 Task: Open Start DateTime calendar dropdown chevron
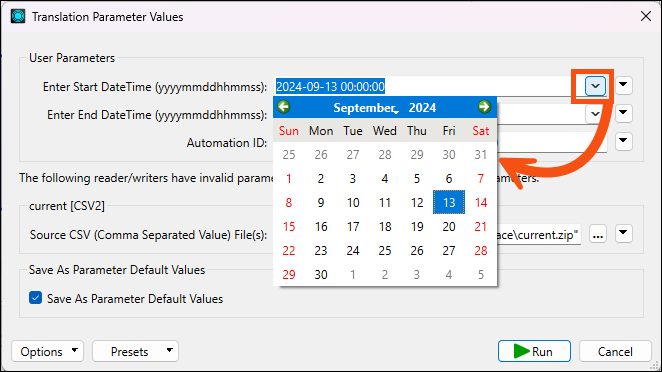(x=595, y=86)
